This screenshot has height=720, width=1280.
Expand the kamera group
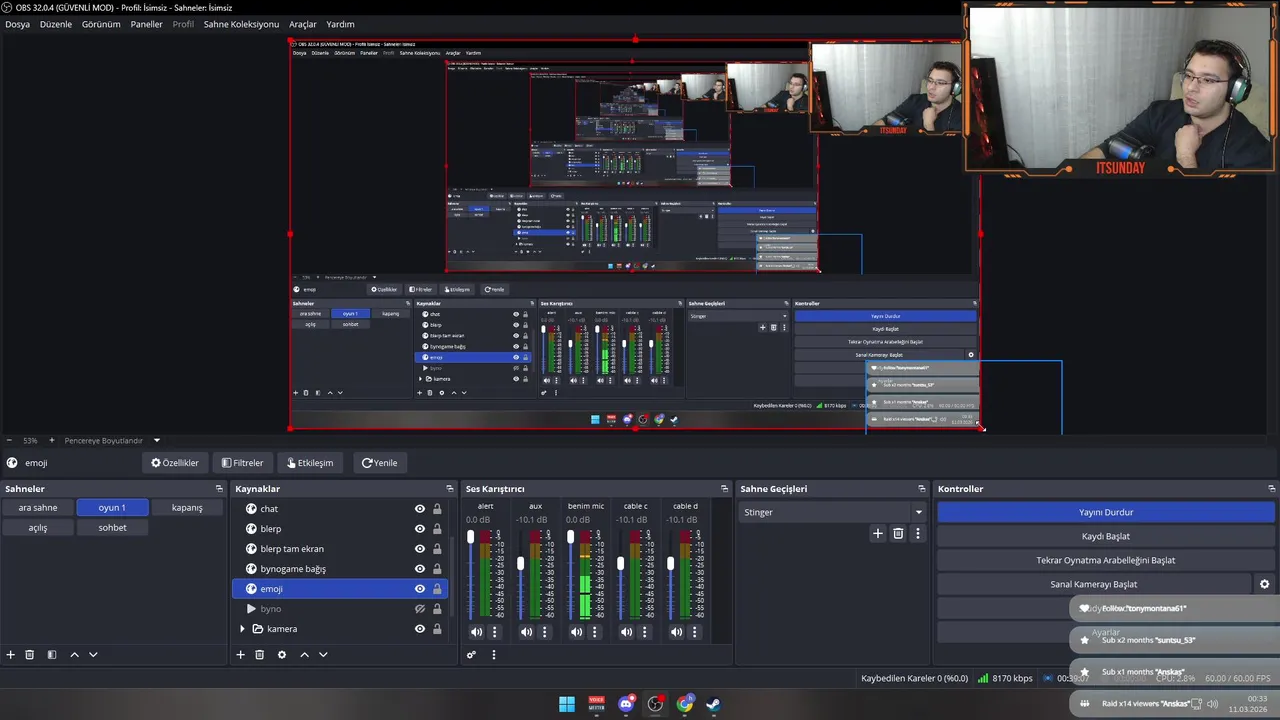[x=242, y=629]
